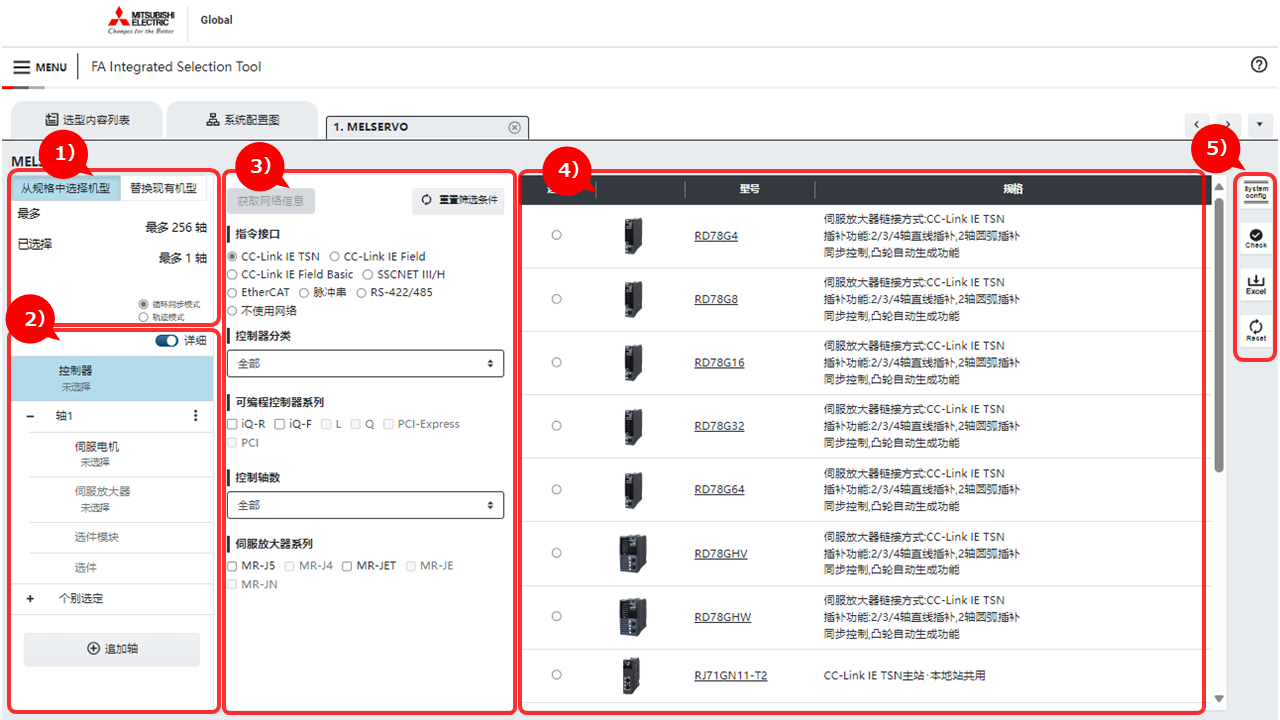The width and height of the screenshot is (1280, 720).
Task: Open the RD78GHW model link
Action: pyautogui.click(x=723, y=617)
